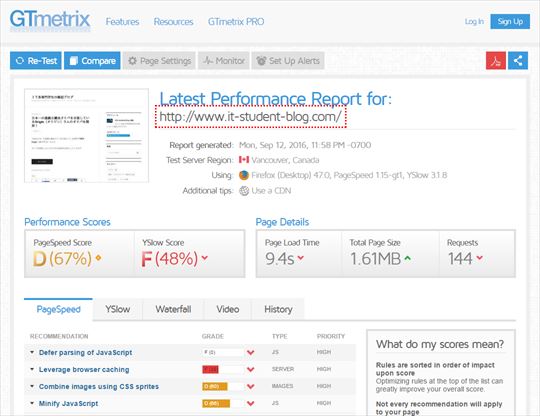Click the Vancouver, Canada region text
The width and height of the screenshot is (540, 416).
coord(285,160)
